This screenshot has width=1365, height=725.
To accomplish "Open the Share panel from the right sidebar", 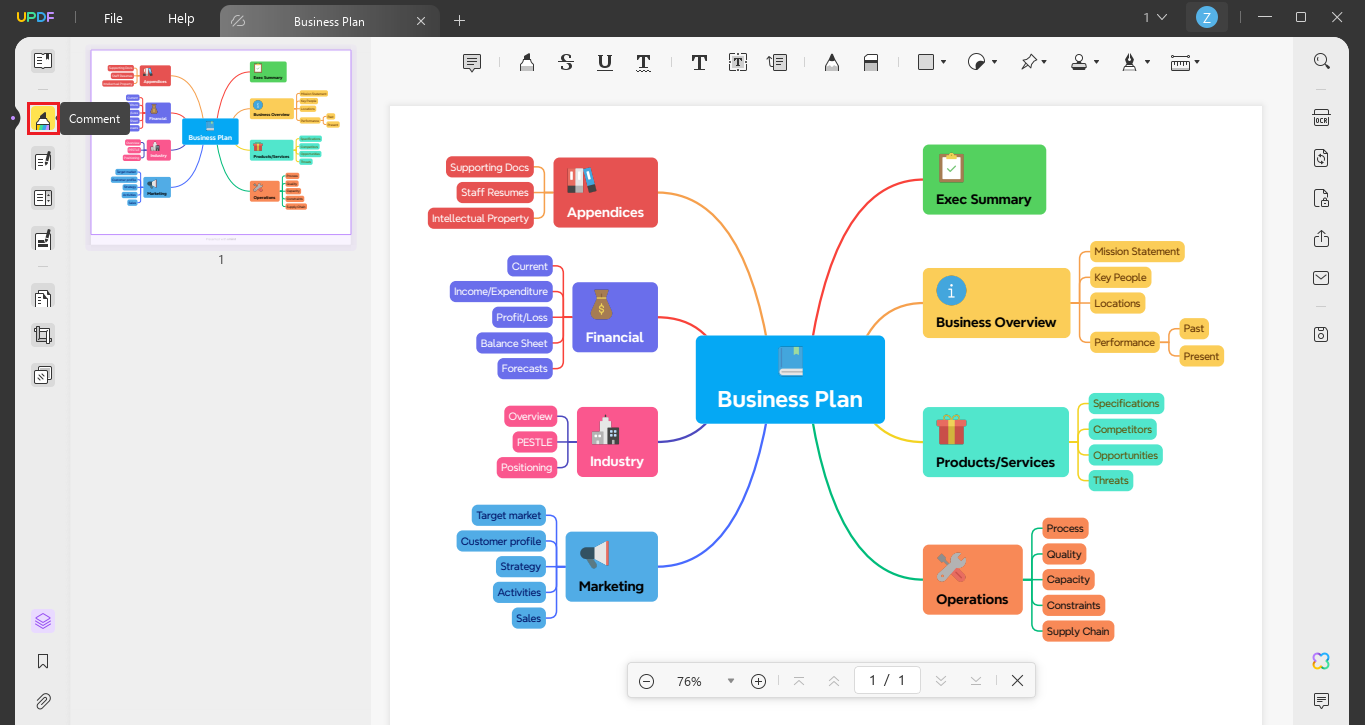I will click(1321, 239).
